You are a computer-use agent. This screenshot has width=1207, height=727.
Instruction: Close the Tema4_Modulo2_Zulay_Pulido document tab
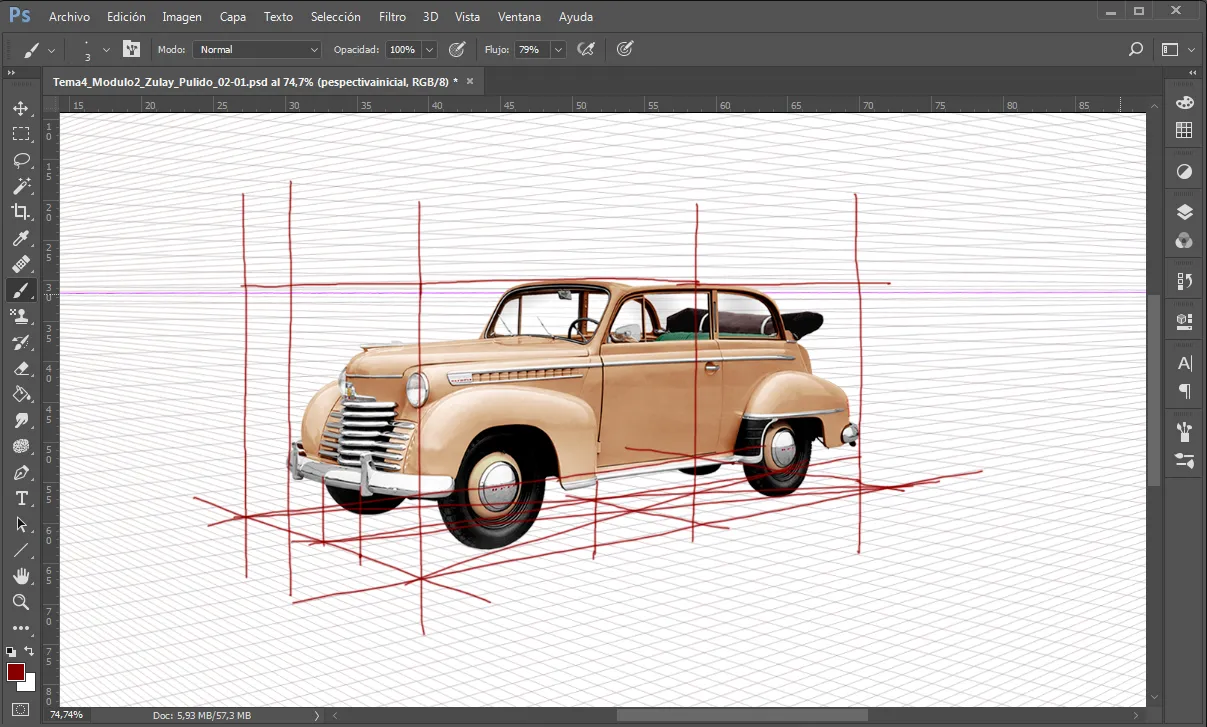click(470, 80)
